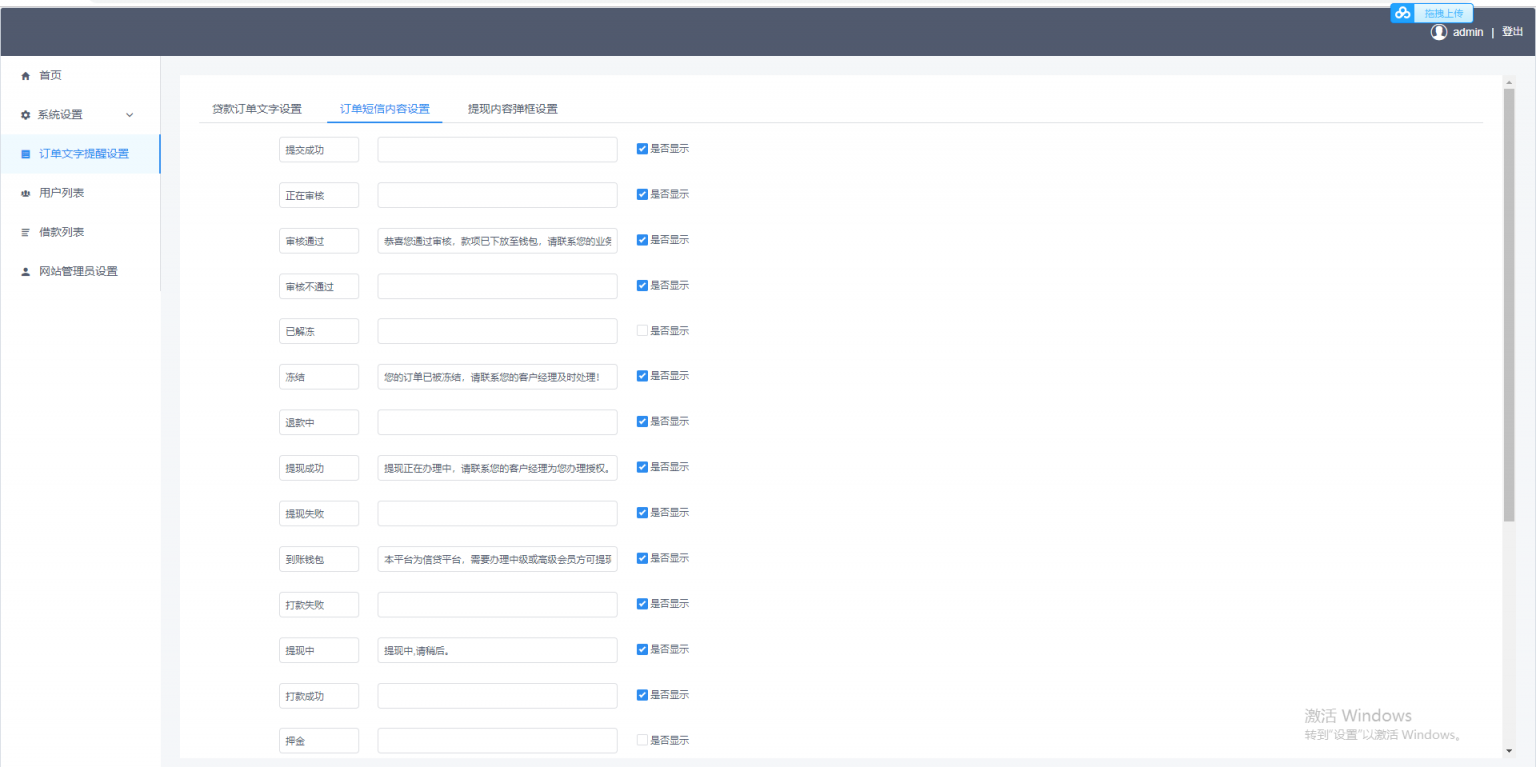Click the 网站管理员设置 person icon
Screen dimensions: 1536x767
click(x=26, y=272)
